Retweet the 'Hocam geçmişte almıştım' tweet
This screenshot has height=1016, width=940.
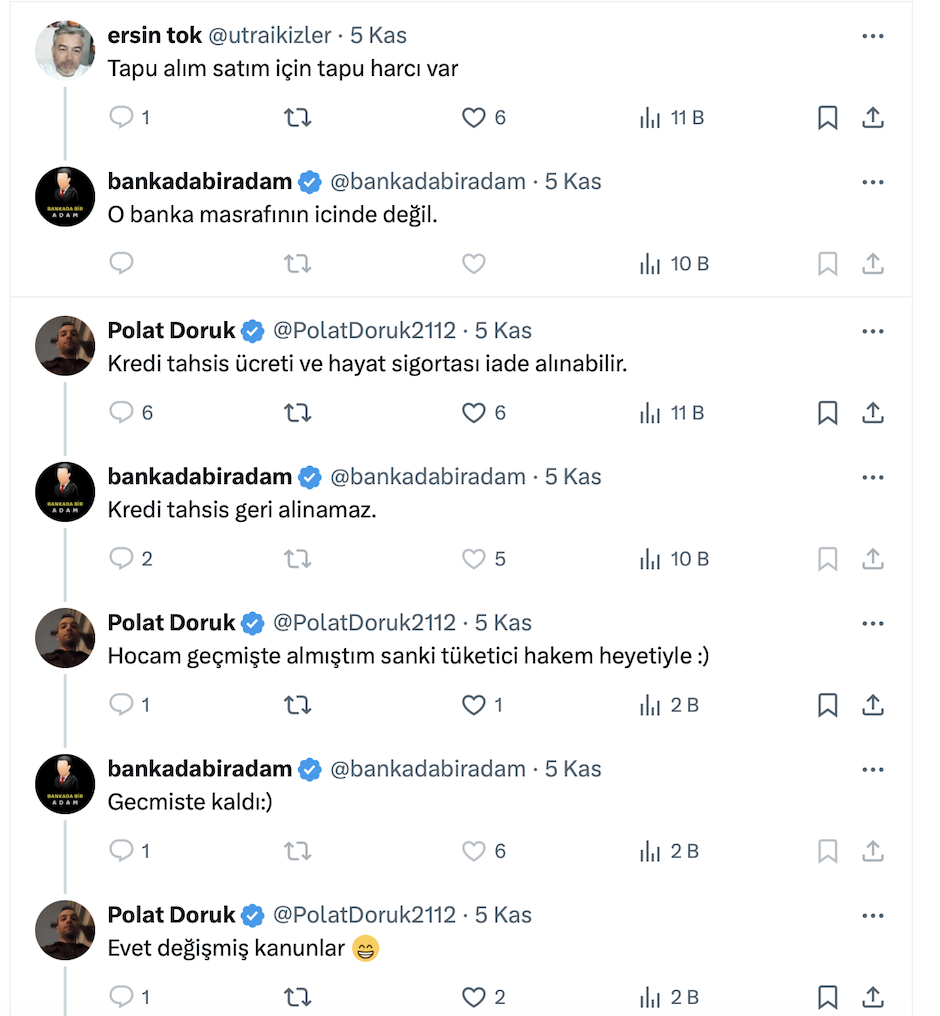[x=298, y=705]
